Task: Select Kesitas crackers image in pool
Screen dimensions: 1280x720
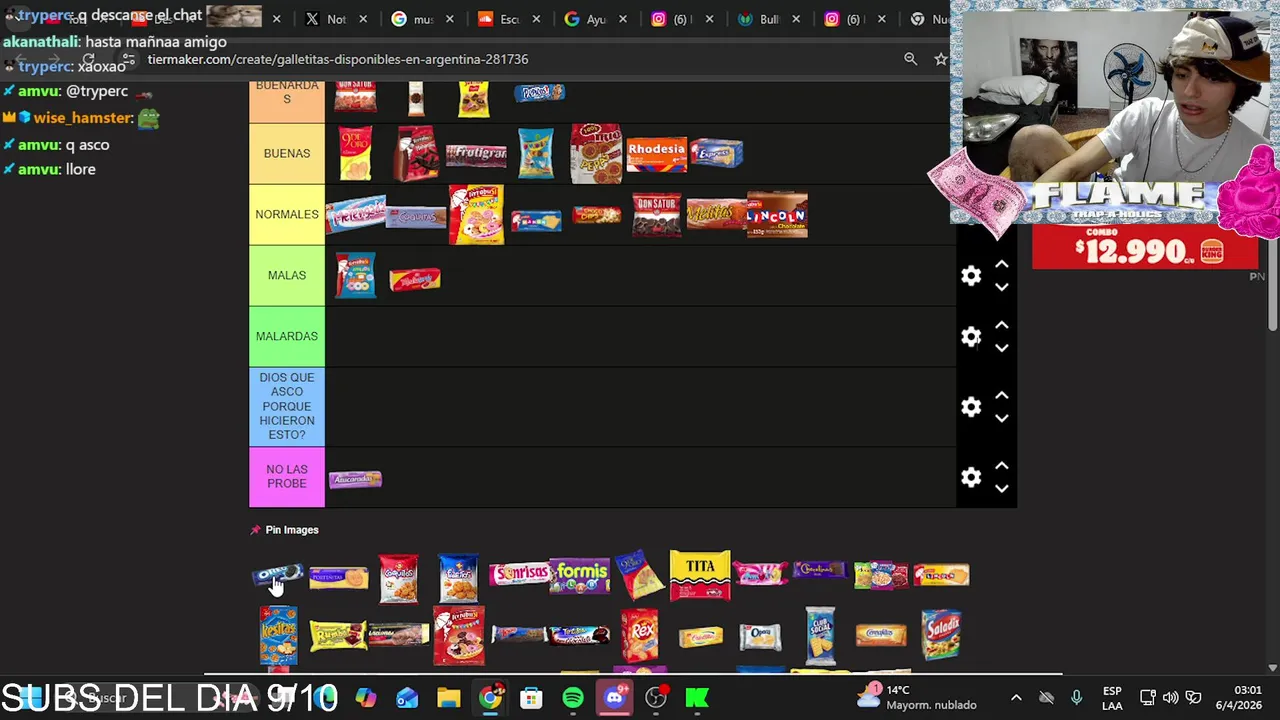Action: 278,635
